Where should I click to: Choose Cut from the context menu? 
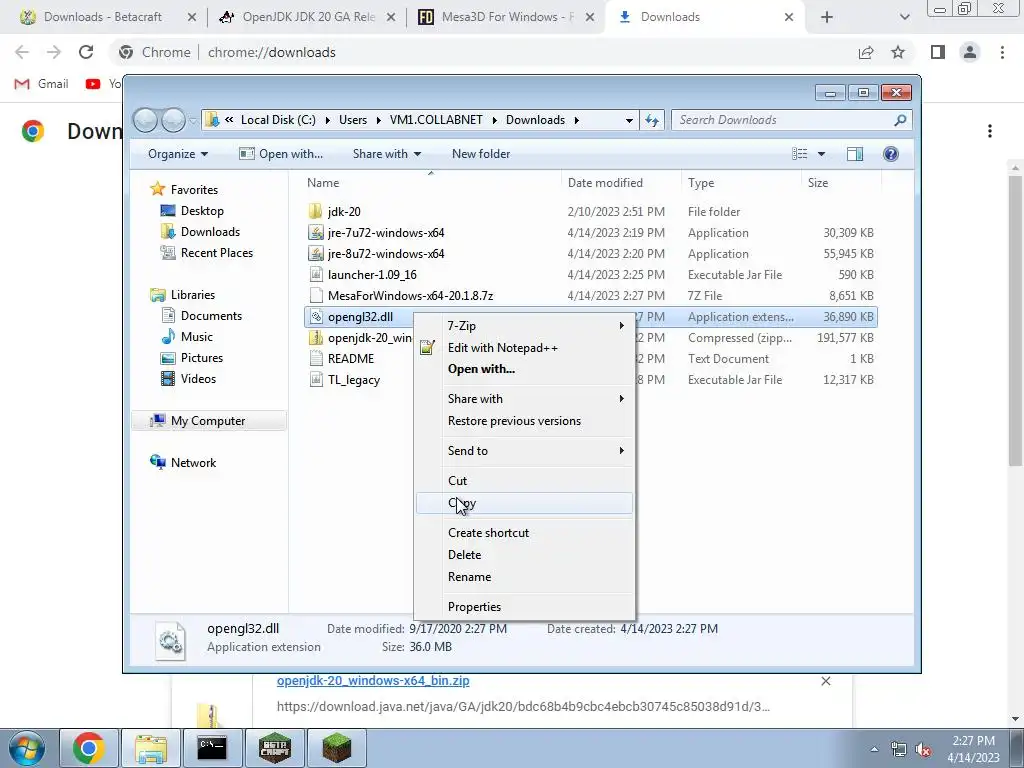[x=524, y=481]
